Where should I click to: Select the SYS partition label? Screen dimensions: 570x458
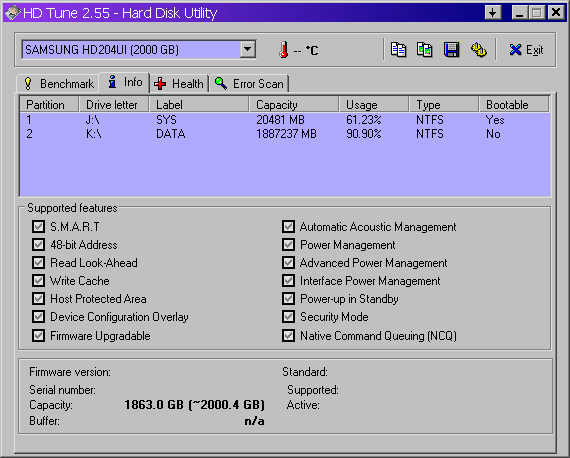166,120
